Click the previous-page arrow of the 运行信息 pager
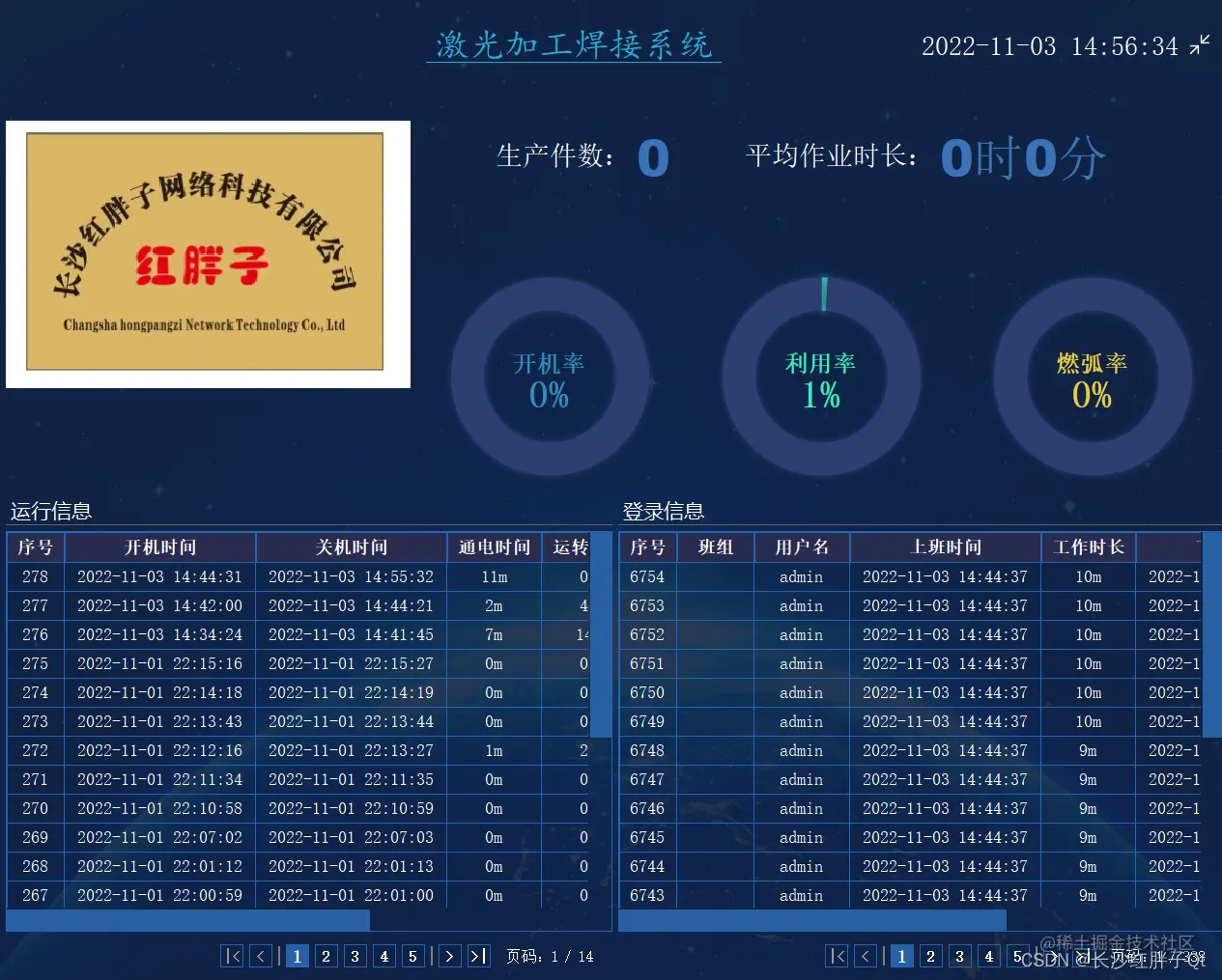 [261, 956]
